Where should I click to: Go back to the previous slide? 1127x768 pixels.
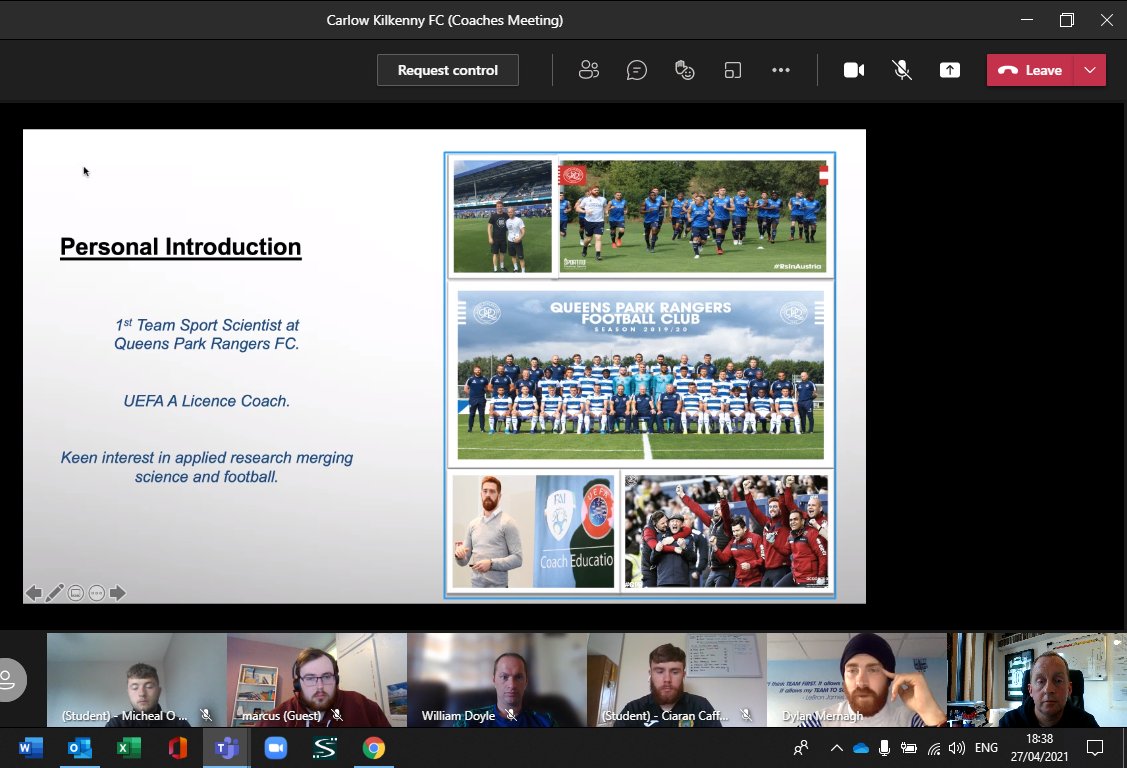[x=36, y=592]
